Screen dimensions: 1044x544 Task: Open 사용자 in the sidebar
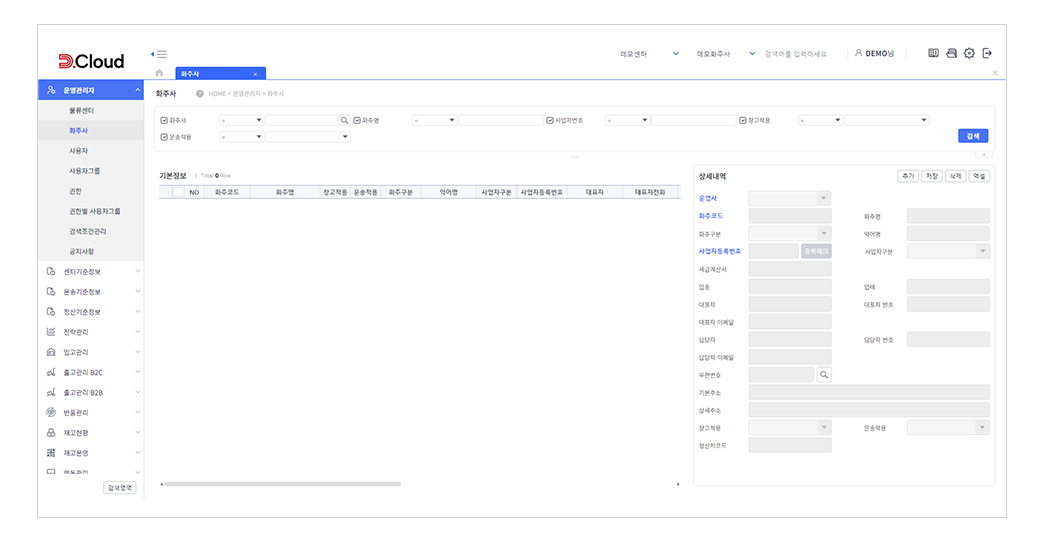pyautogui.click(x=79, y=151)
